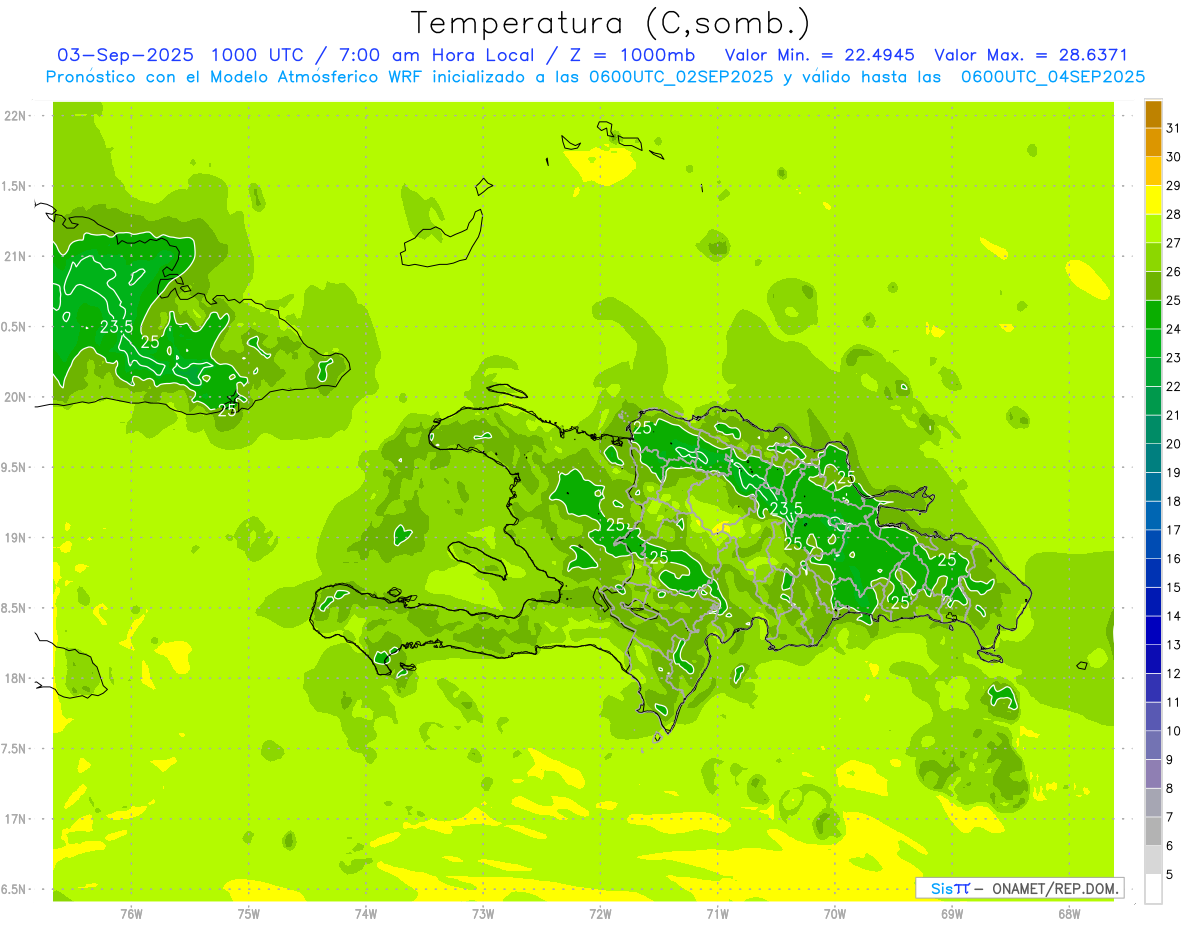Click the longitude axis label "74W"

(366, 914)
